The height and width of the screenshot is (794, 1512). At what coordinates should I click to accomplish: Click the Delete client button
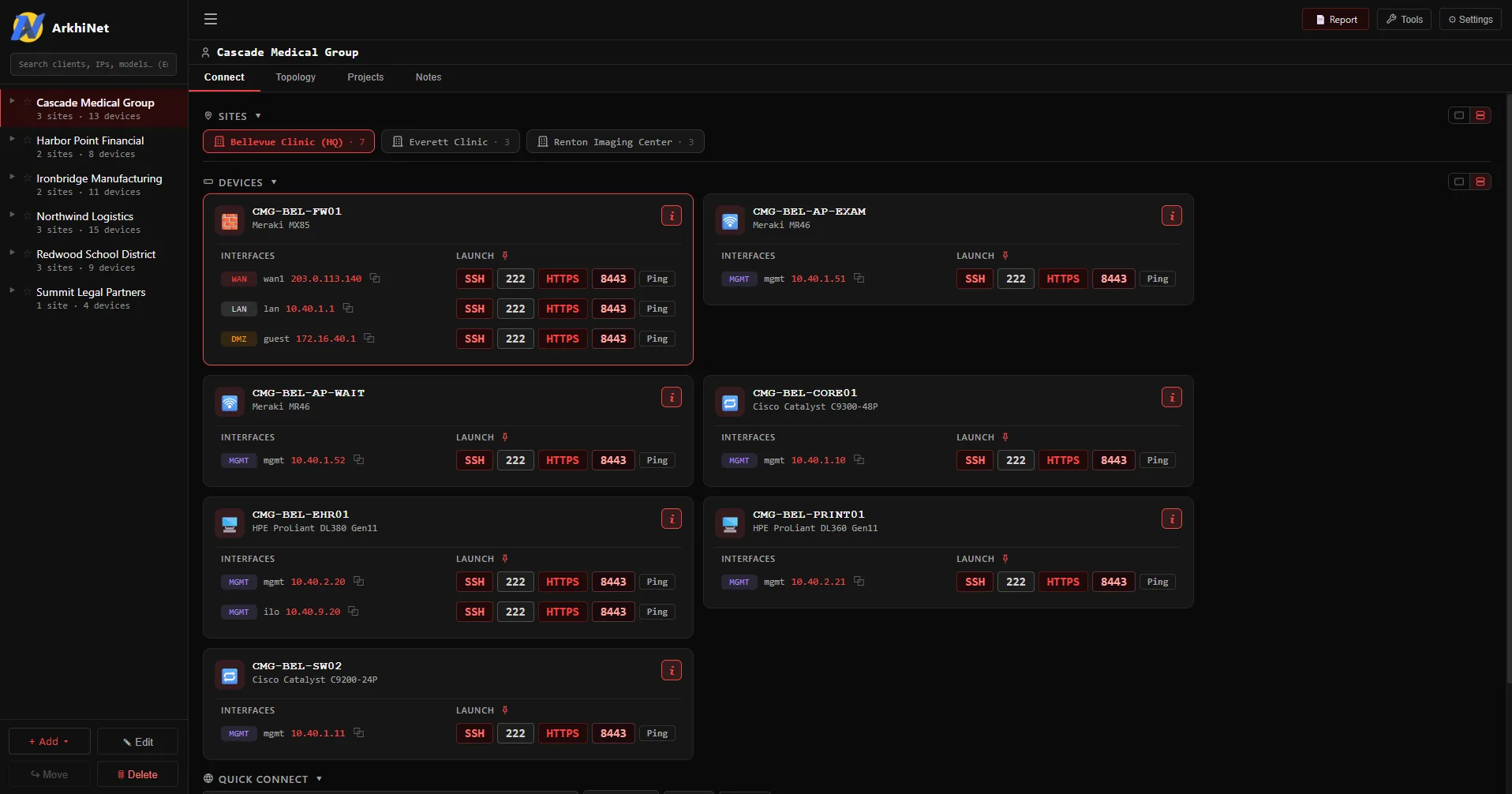pyautogui.click(x=138, y=774)
